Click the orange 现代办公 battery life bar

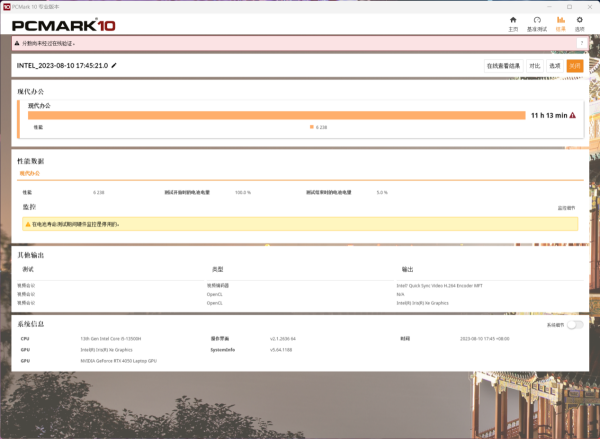(276, 115)
